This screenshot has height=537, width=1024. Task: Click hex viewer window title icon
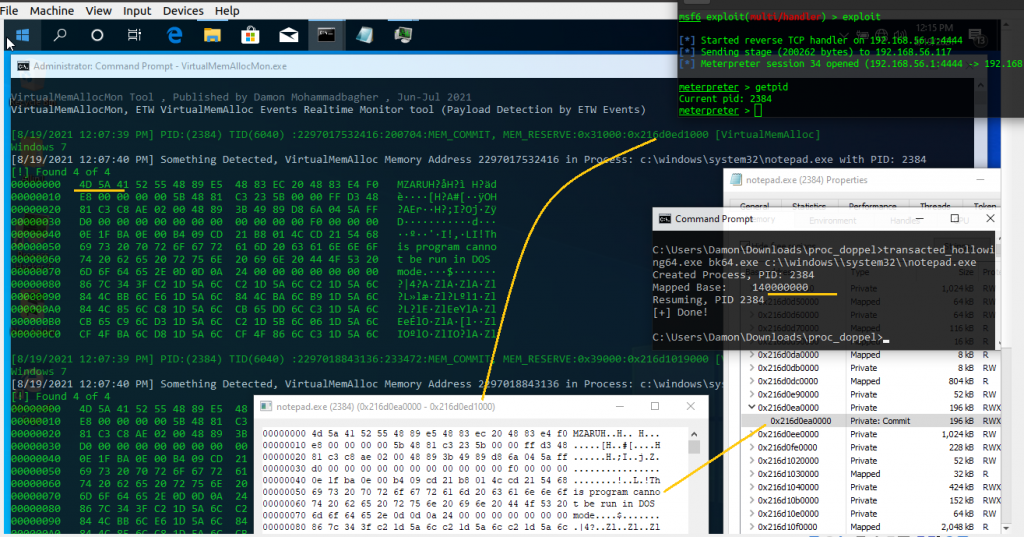[266, 406]
